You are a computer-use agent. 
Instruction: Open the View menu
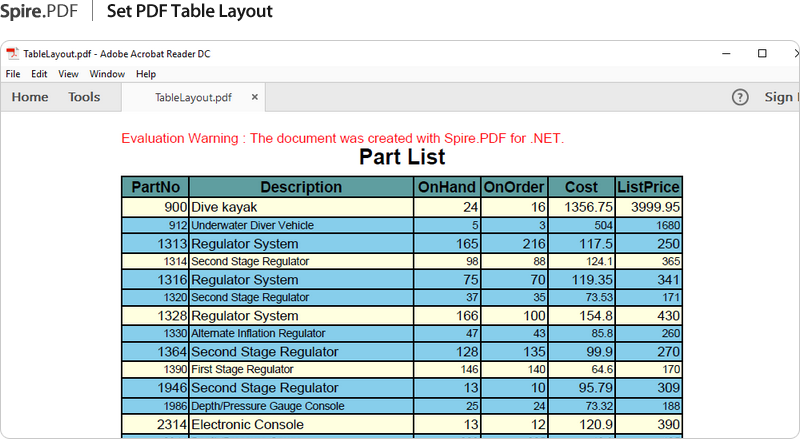tap(68, 74)
